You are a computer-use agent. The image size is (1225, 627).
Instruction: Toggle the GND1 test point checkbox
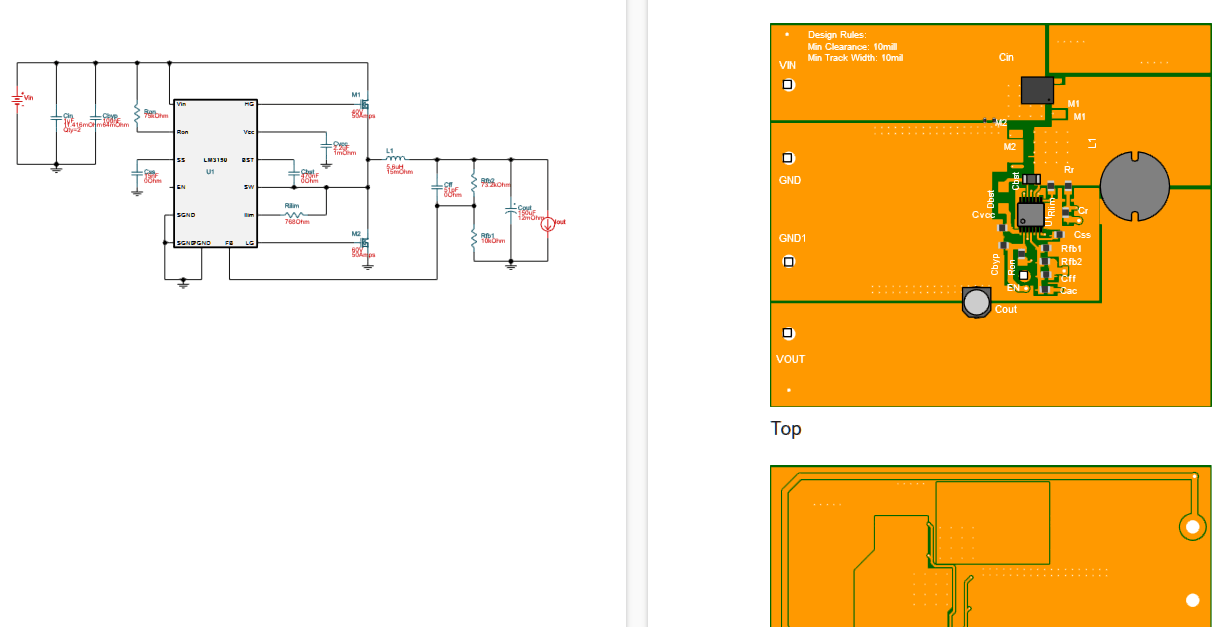pyautogui.click(x=788, y=261)
